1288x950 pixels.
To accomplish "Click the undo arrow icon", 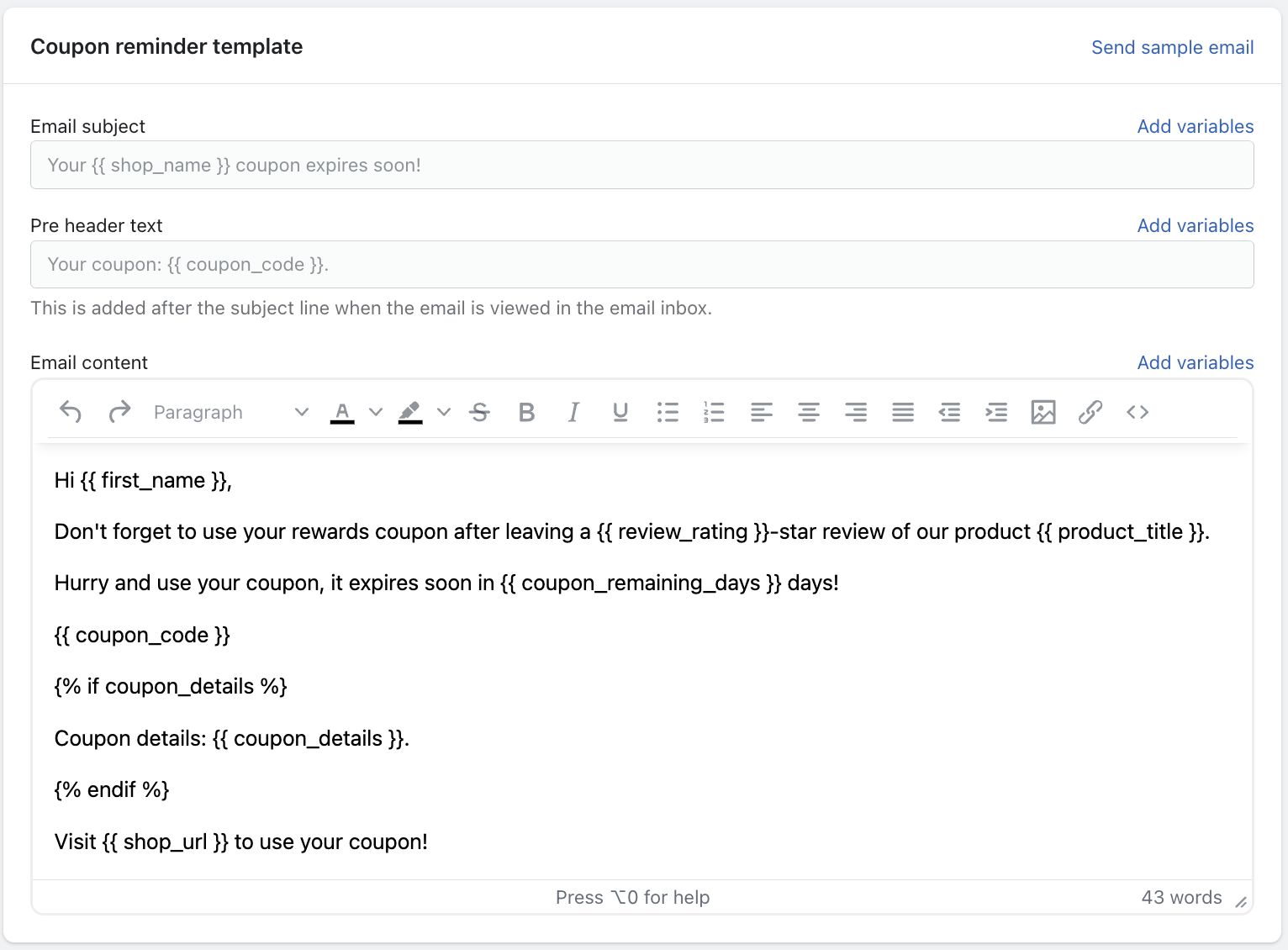I will click(x=71, y=412).
